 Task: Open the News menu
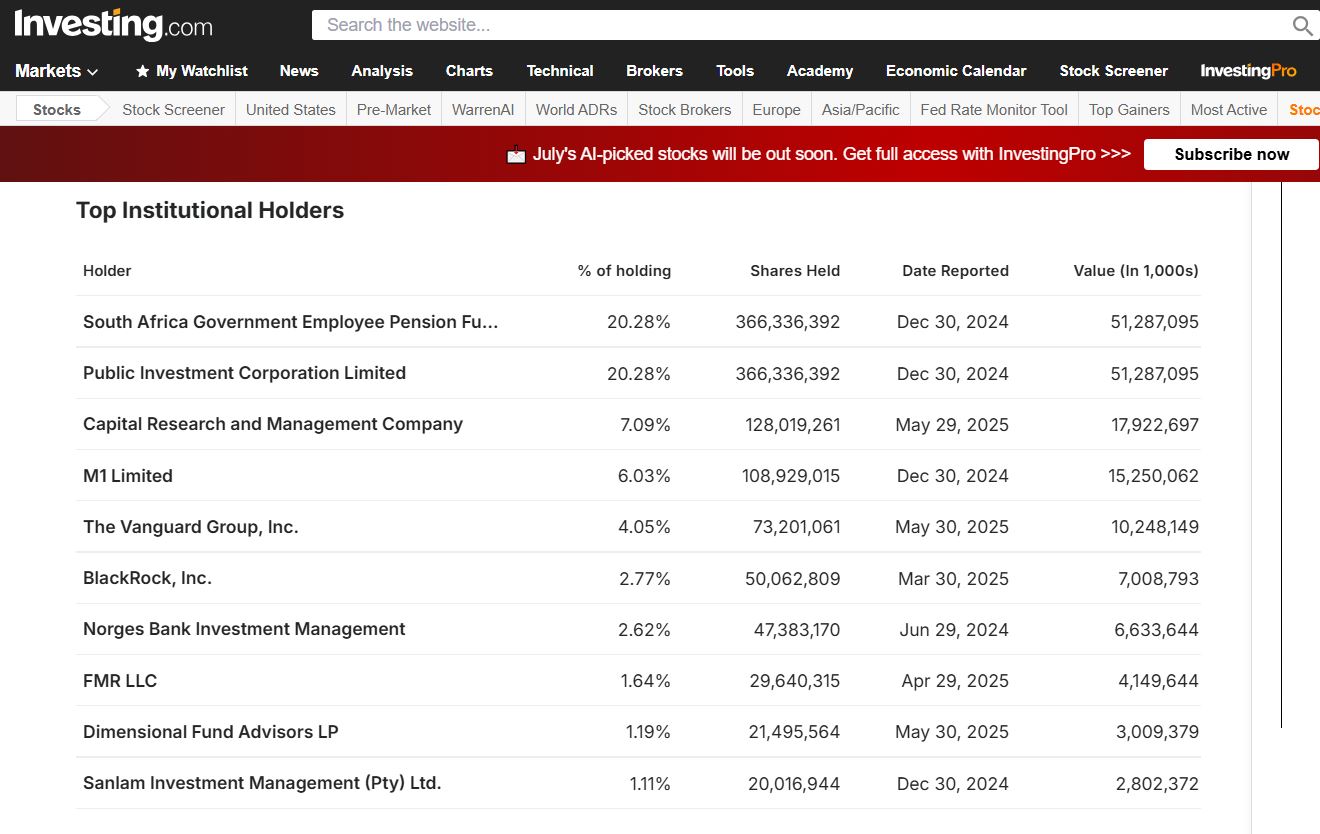pos(299,71)
